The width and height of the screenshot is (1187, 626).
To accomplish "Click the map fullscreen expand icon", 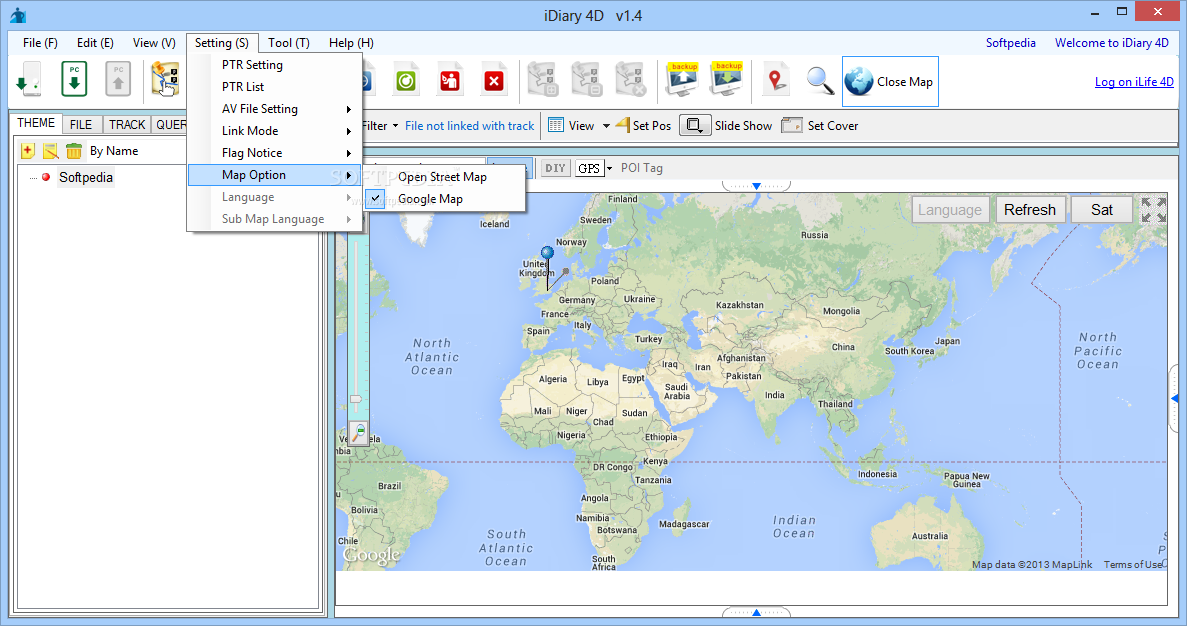I will (1154, 210).
